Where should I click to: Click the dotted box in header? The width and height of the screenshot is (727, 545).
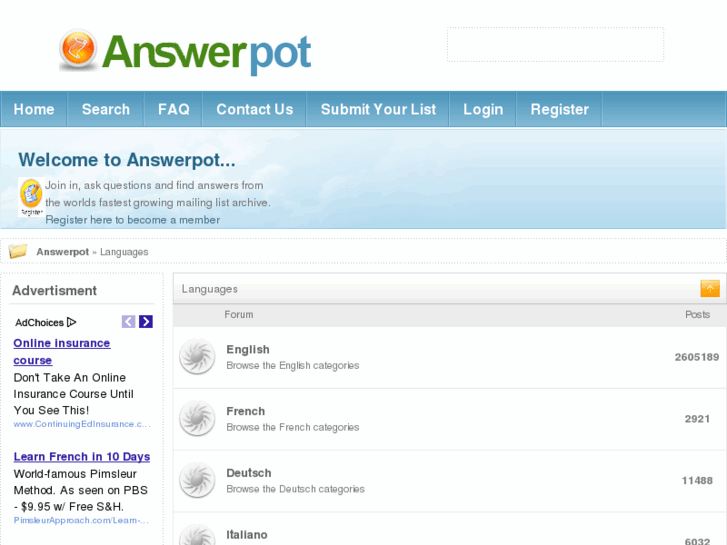555,44
